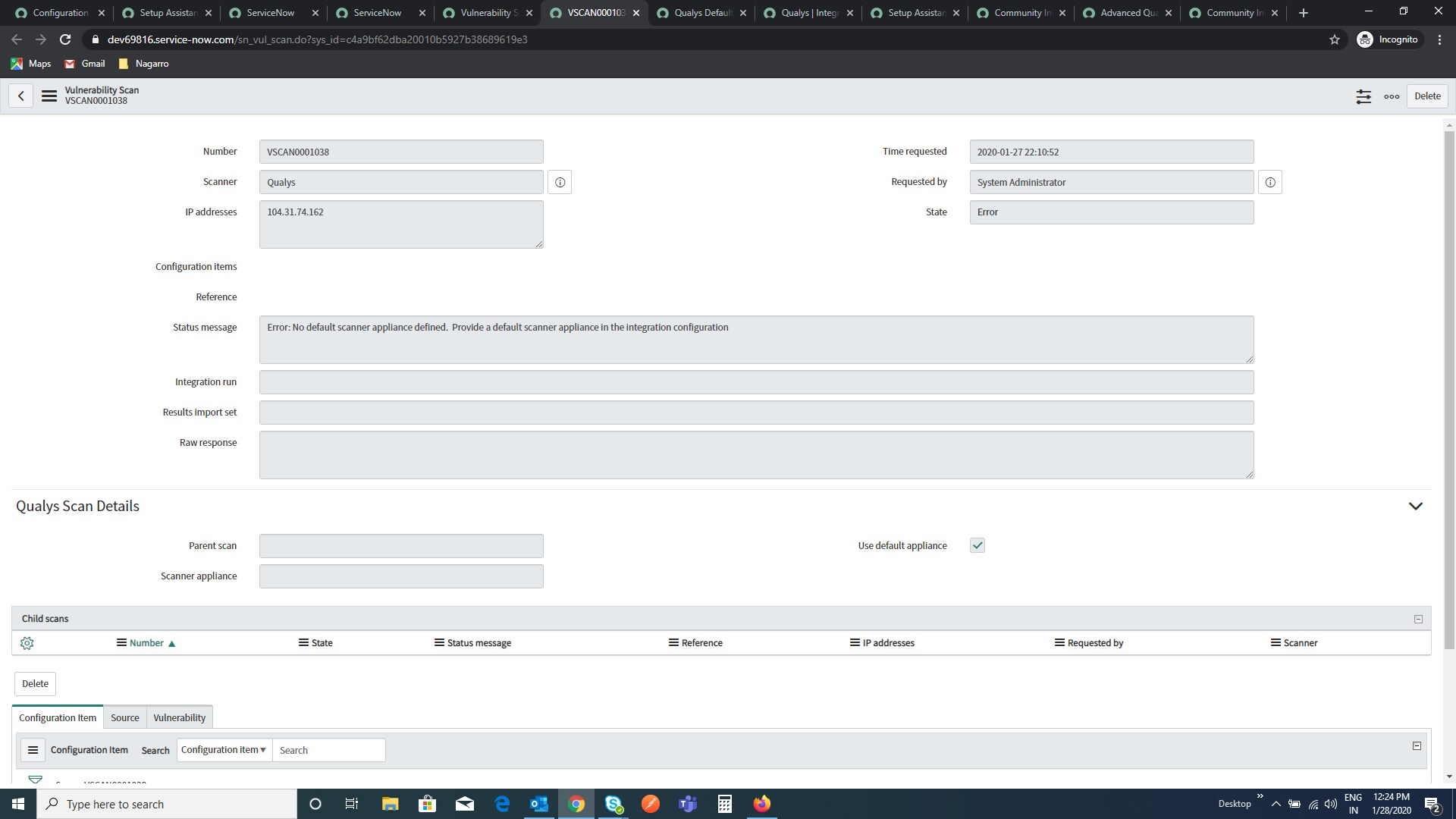1456x819 pixels.
Task: Click the bottom Delete button
Action: tap(35, 684)
